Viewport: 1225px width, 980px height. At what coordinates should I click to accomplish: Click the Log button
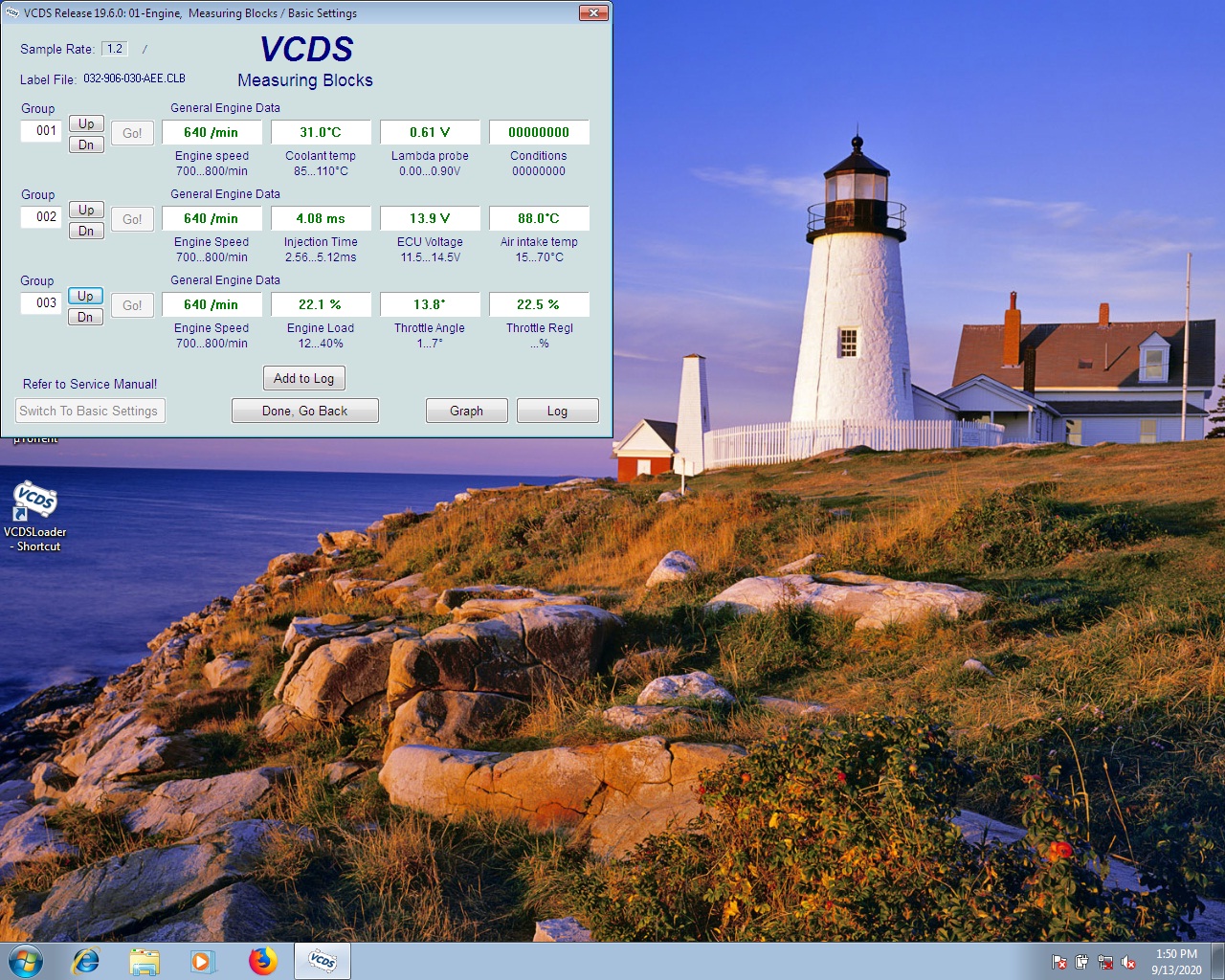[x=557, y=411]
